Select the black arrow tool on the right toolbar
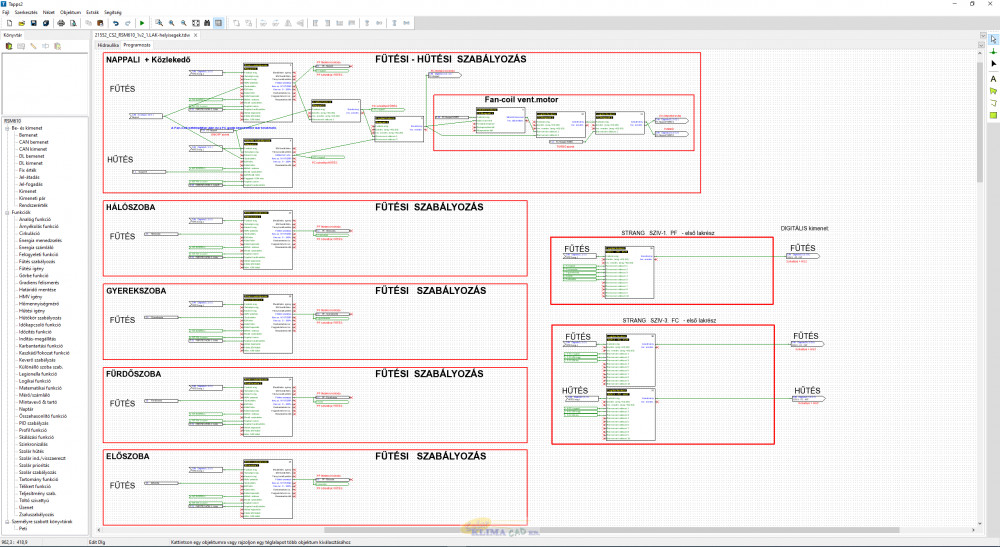1000x547 pixels. (993, 64)
